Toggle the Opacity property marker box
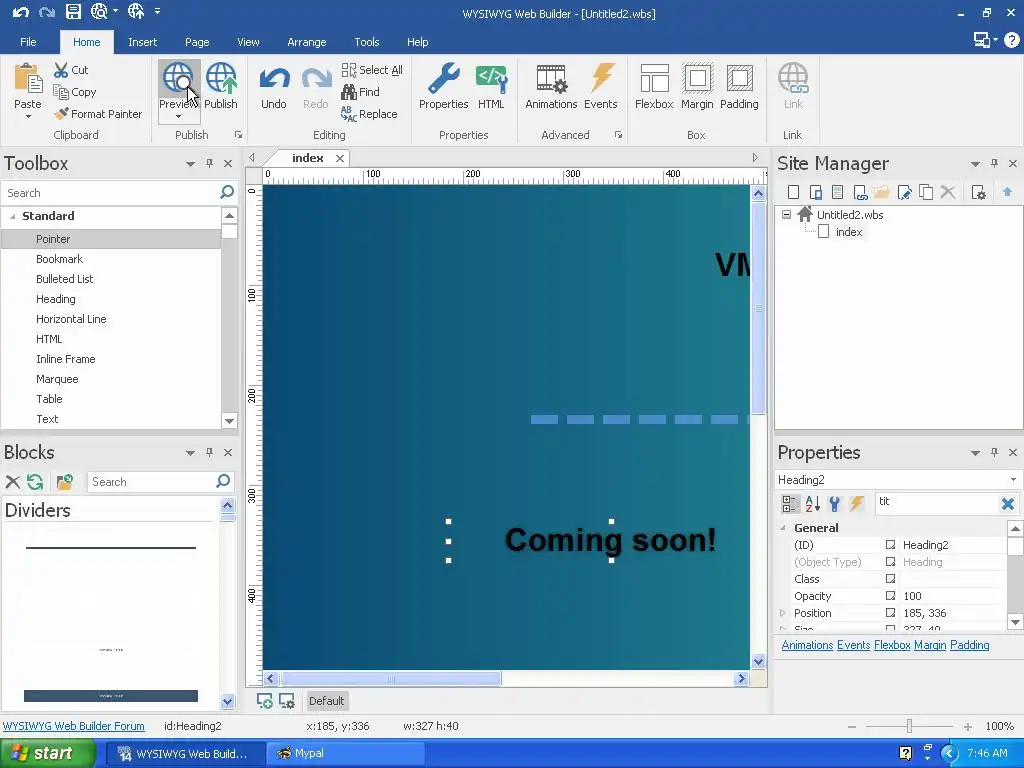1024x768 pixels. point(890,596)
